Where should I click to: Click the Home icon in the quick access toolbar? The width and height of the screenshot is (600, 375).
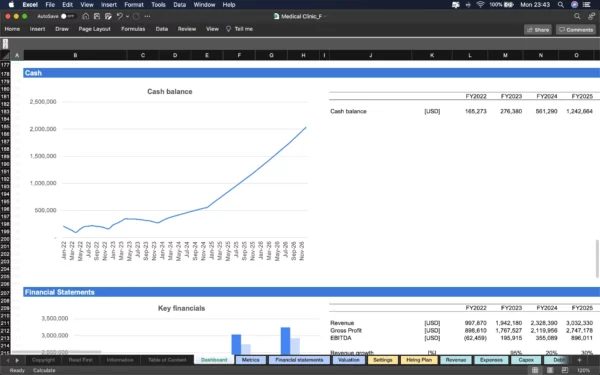coord(86,16)
